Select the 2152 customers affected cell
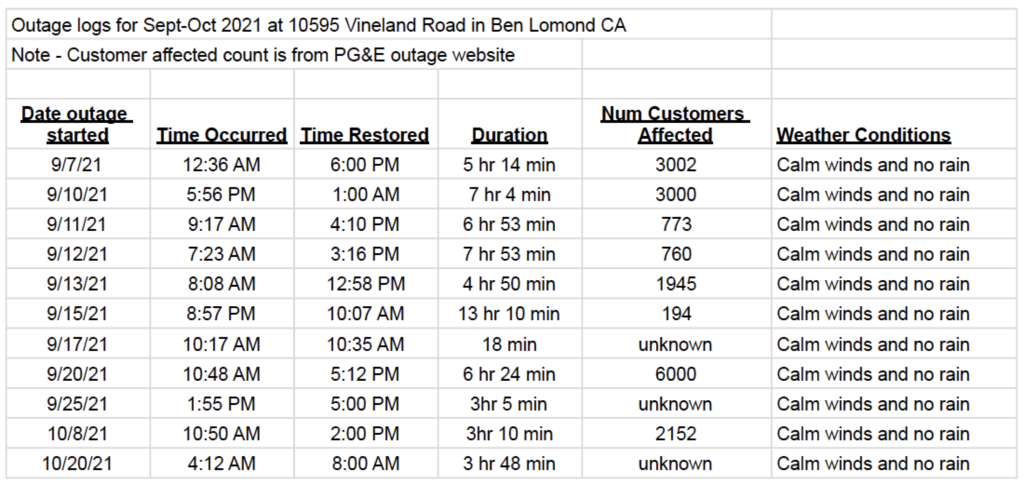1024x485 pixels. [x=677, y=433]
